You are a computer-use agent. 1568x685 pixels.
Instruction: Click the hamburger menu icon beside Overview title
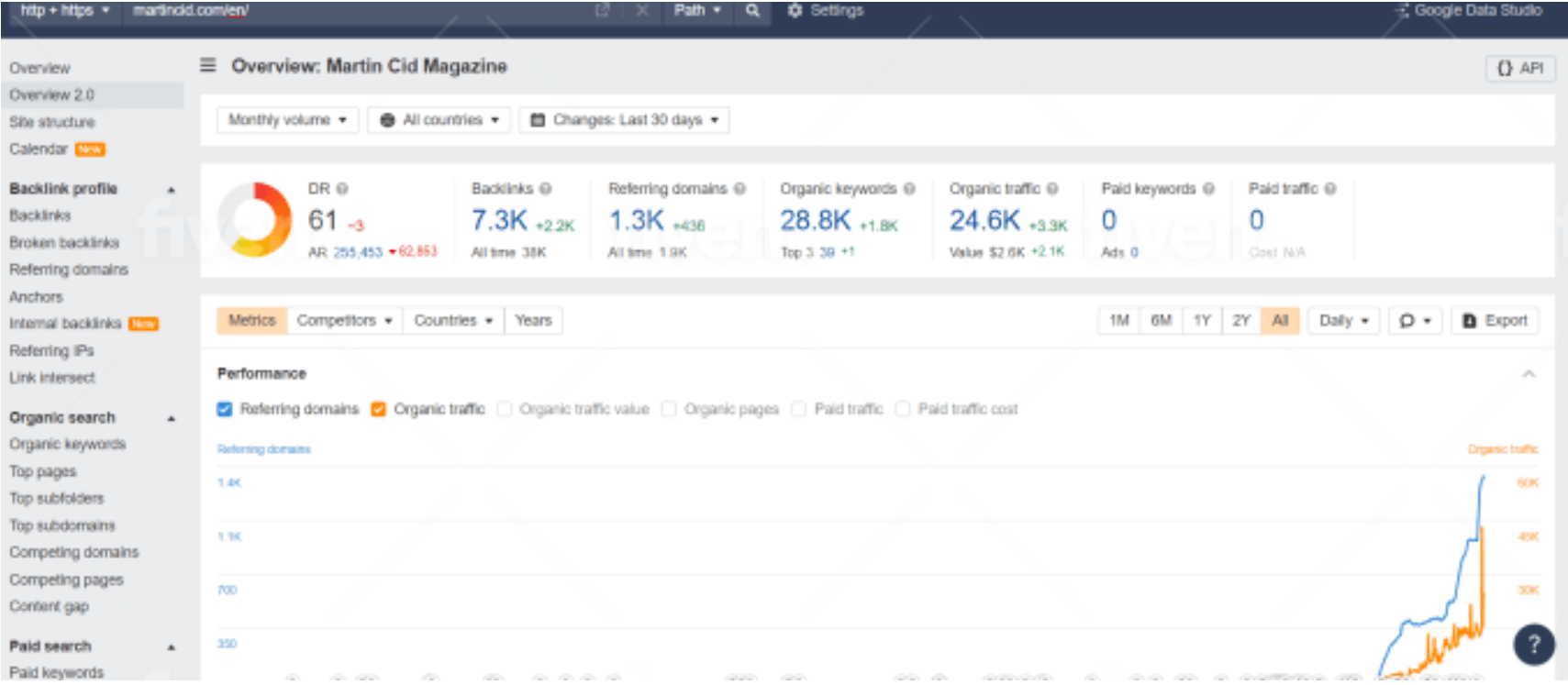[208, 65]
